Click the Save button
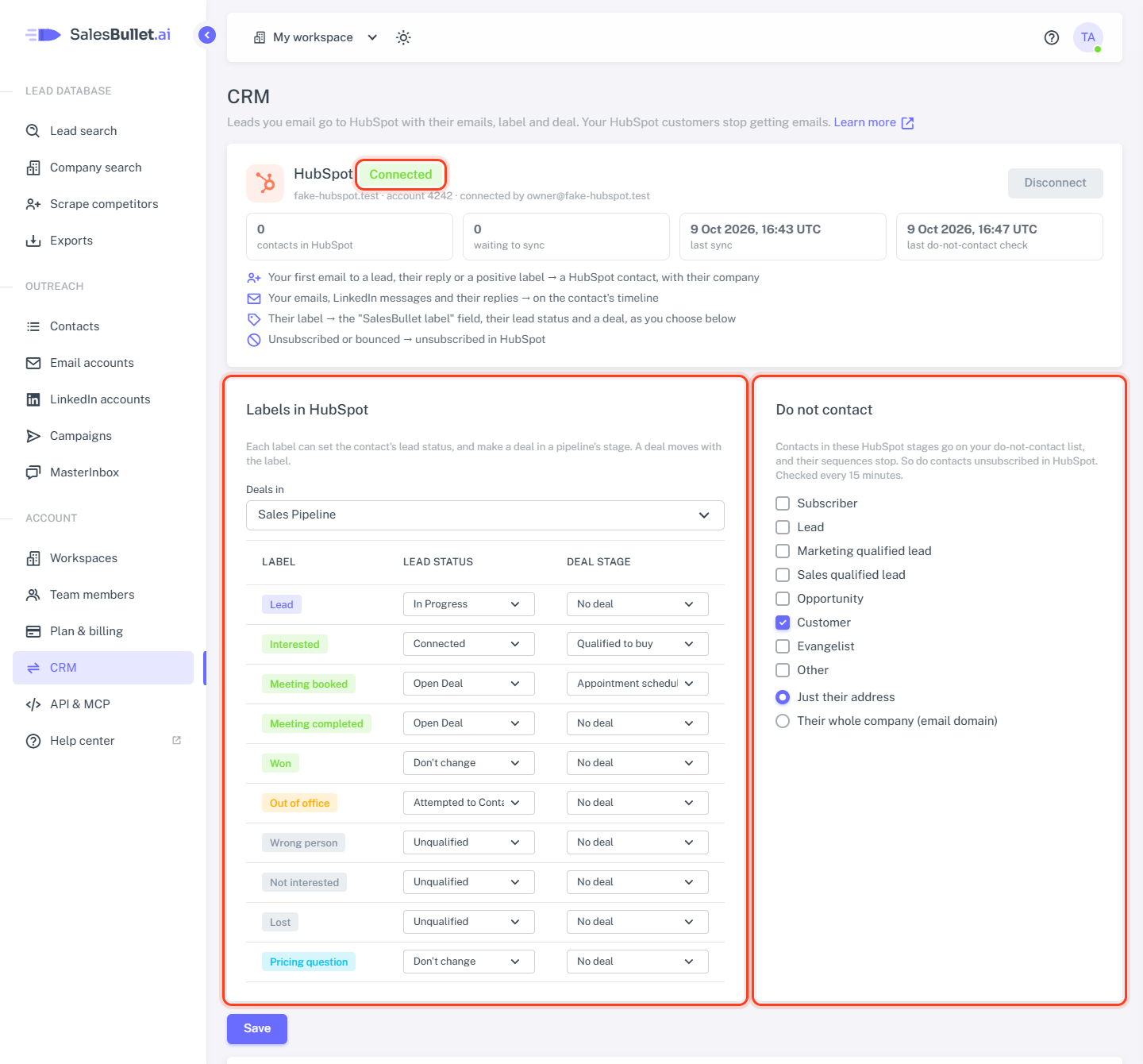This screenshot has width=1143, height=1064. pos(257,1029)
